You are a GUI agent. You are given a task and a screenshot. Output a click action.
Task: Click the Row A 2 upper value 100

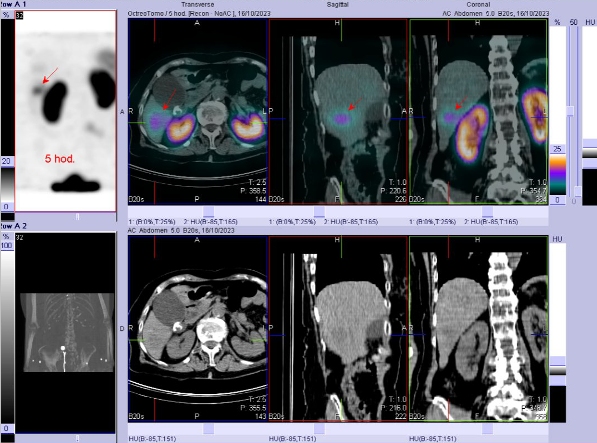point(6,245)
